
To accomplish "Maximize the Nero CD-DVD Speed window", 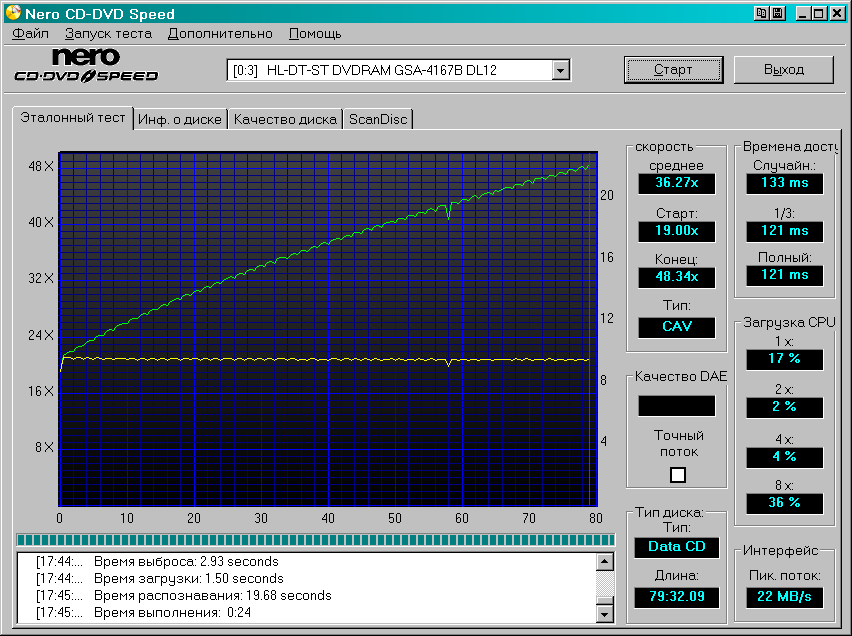I will pyautogui.click(x=819, y=14).
